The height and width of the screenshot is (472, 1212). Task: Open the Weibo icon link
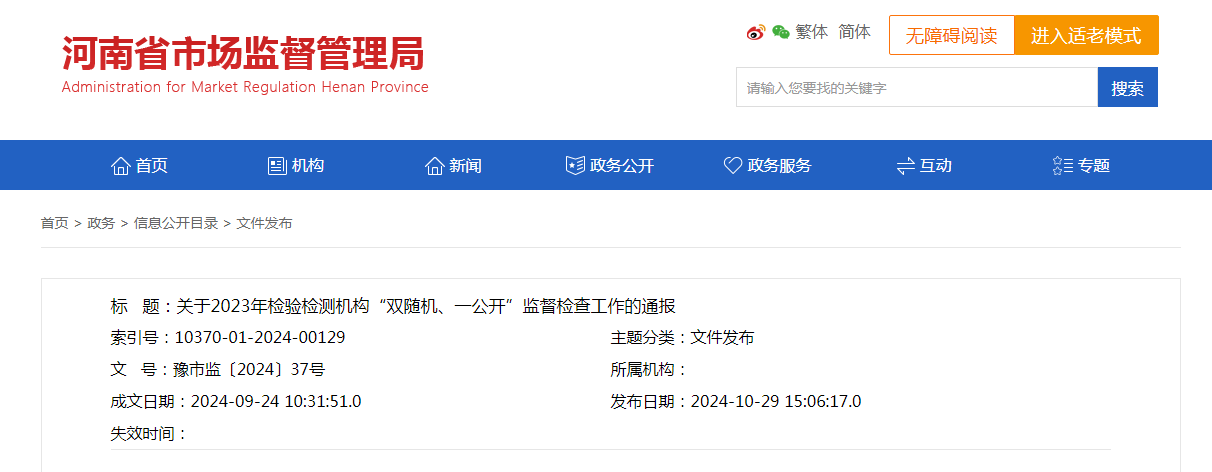tap(756, 32)
